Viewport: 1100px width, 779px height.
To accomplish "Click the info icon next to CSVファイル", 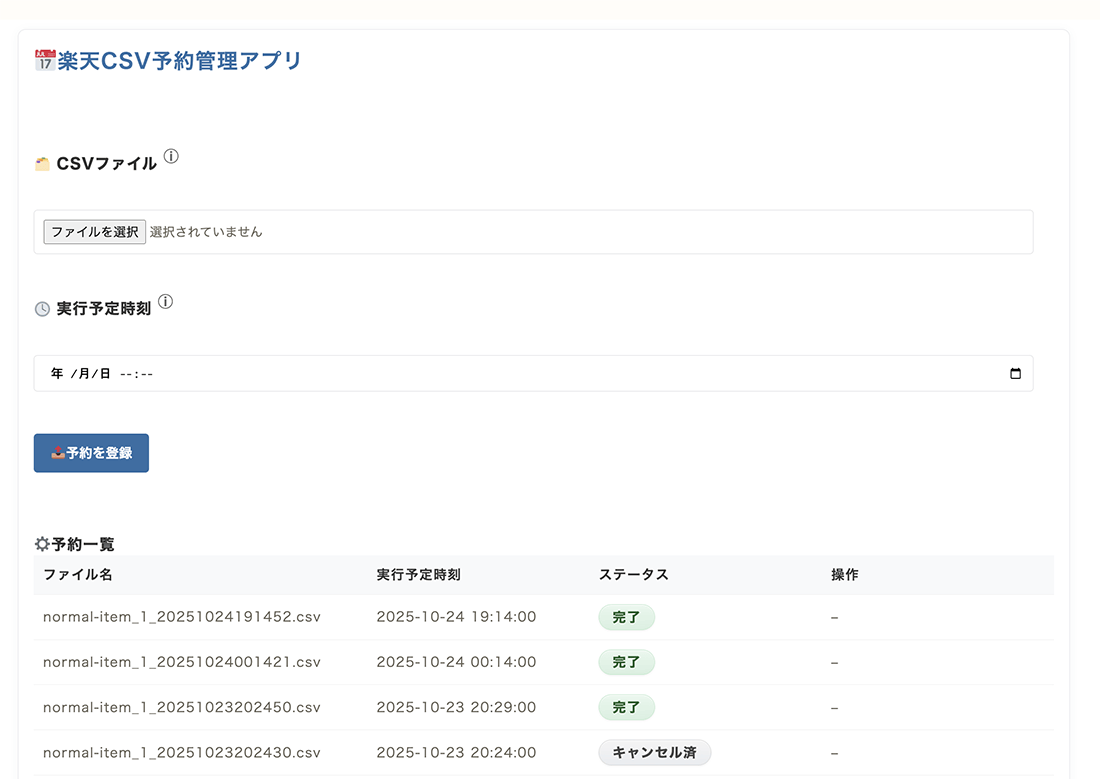I will pyautogui.click(x=171, y=156).
